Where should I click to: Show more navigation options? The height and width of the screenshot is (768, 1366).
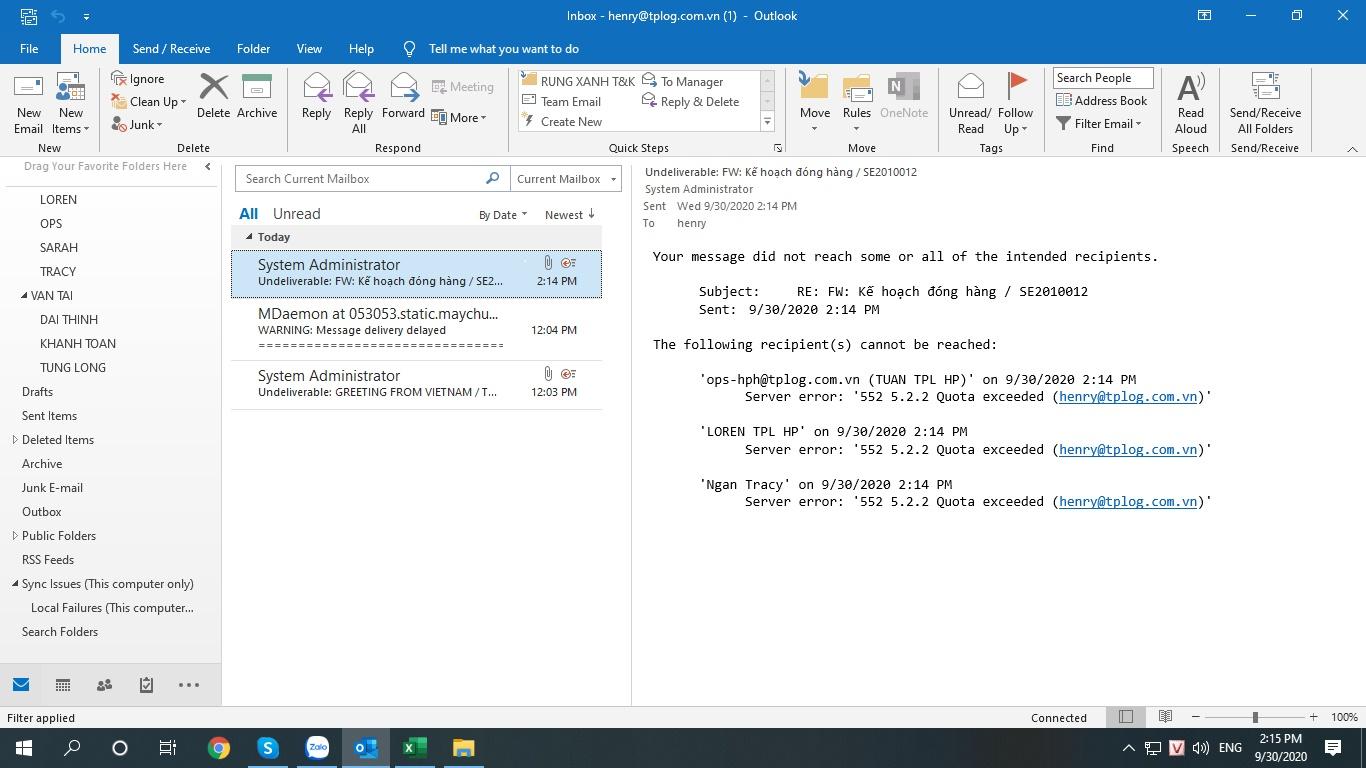click(189, 685)
